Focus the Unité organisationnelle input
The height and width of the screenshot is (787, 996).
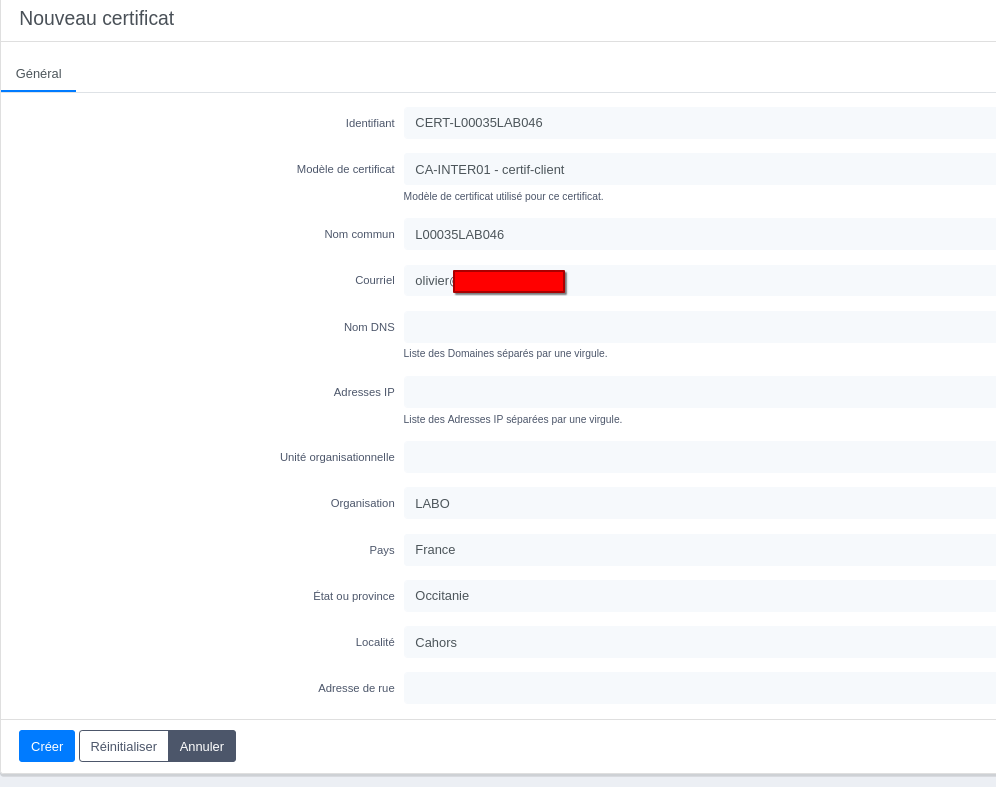point(699,457)
